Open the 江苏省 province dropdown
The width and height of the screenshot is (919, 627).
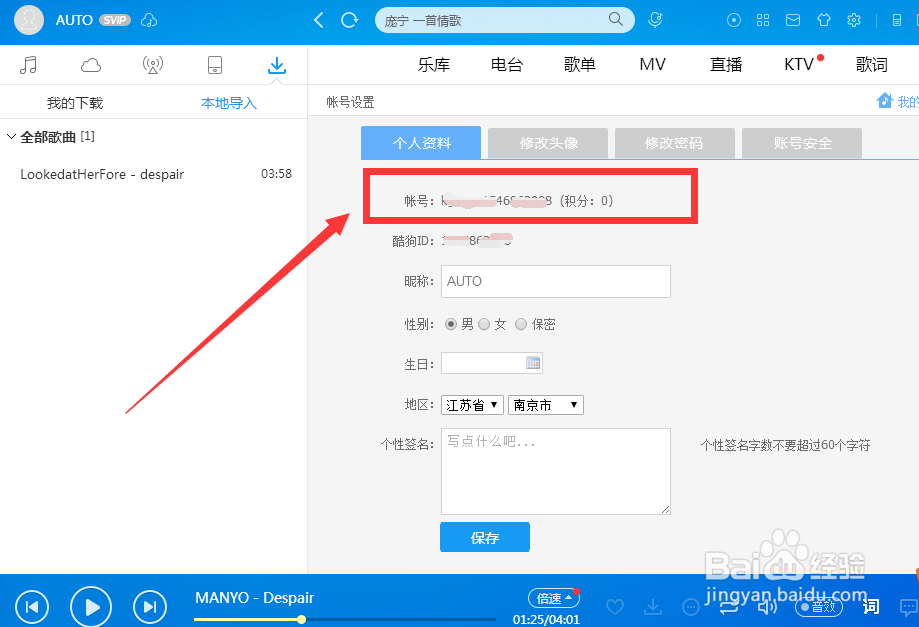point(472,405)
